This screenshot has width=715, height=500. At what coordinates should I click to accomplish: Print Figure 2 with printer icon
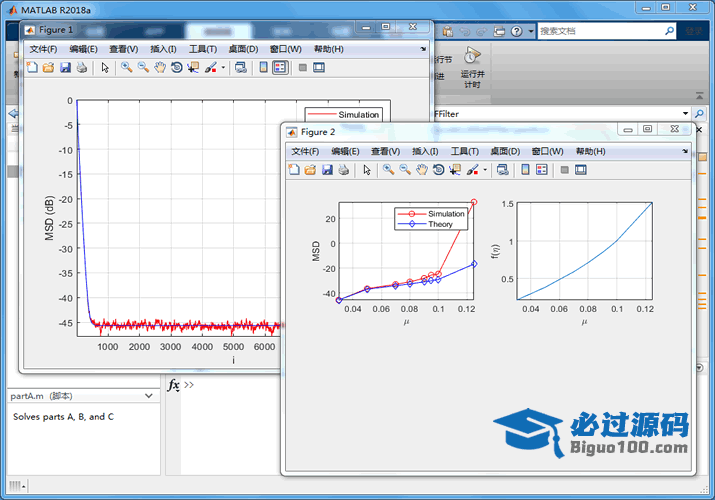point(343,170)
